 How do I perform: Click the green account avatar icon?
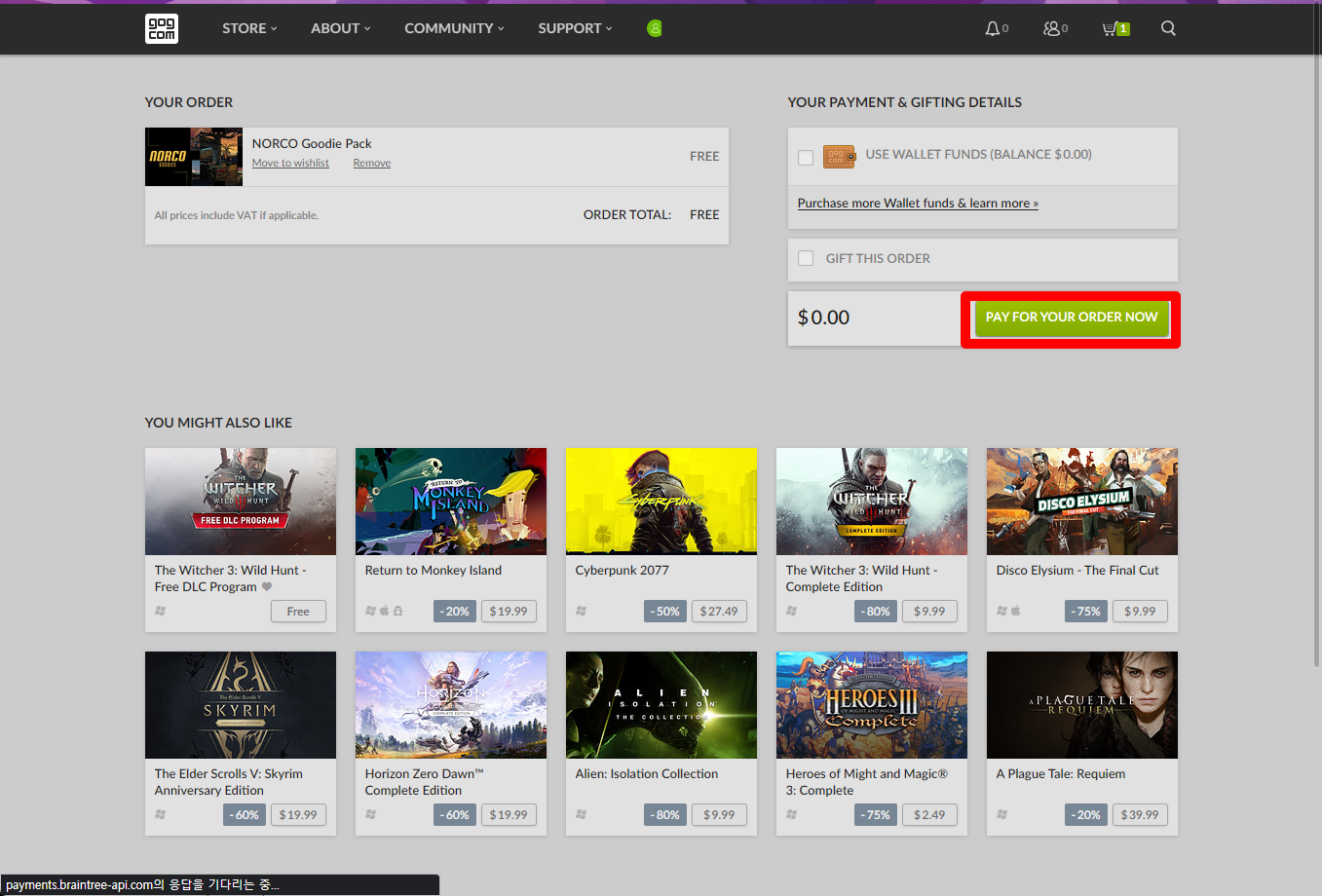tap(655, 28)
